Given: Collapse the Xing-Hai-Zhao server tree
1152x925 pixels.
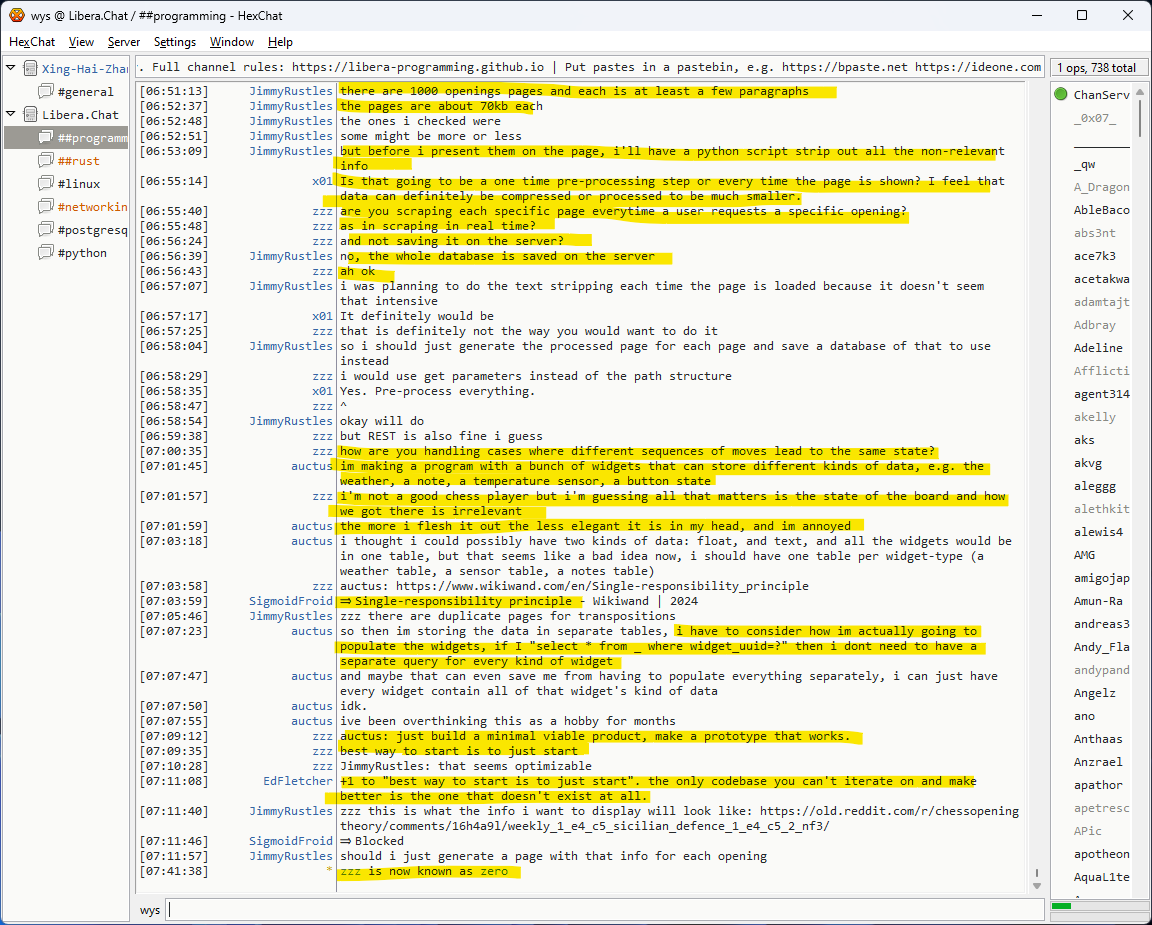Looking at the screenshot, I should tap(11, 68).
